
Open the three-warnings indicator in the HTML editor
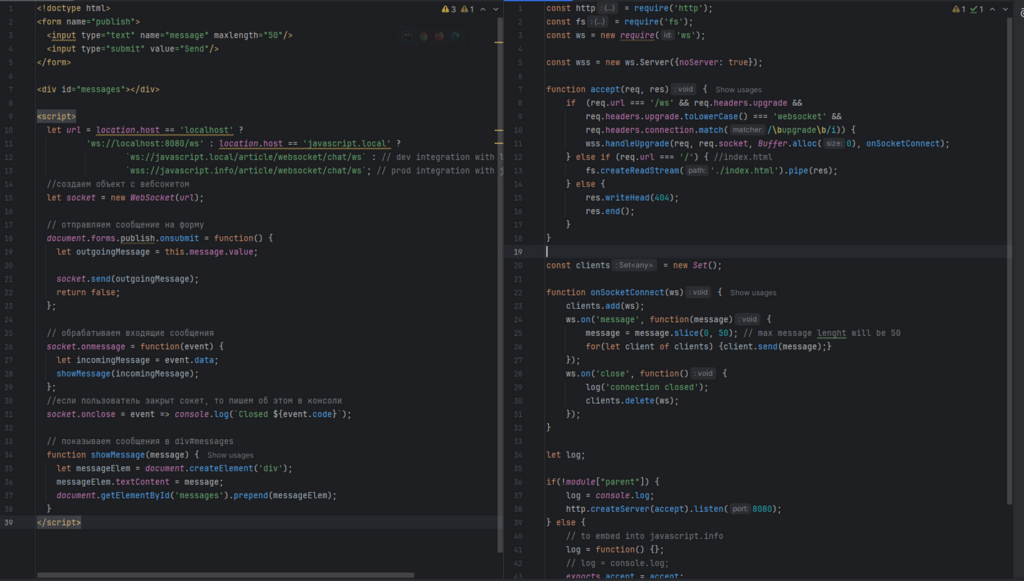(x=449, y=9)
